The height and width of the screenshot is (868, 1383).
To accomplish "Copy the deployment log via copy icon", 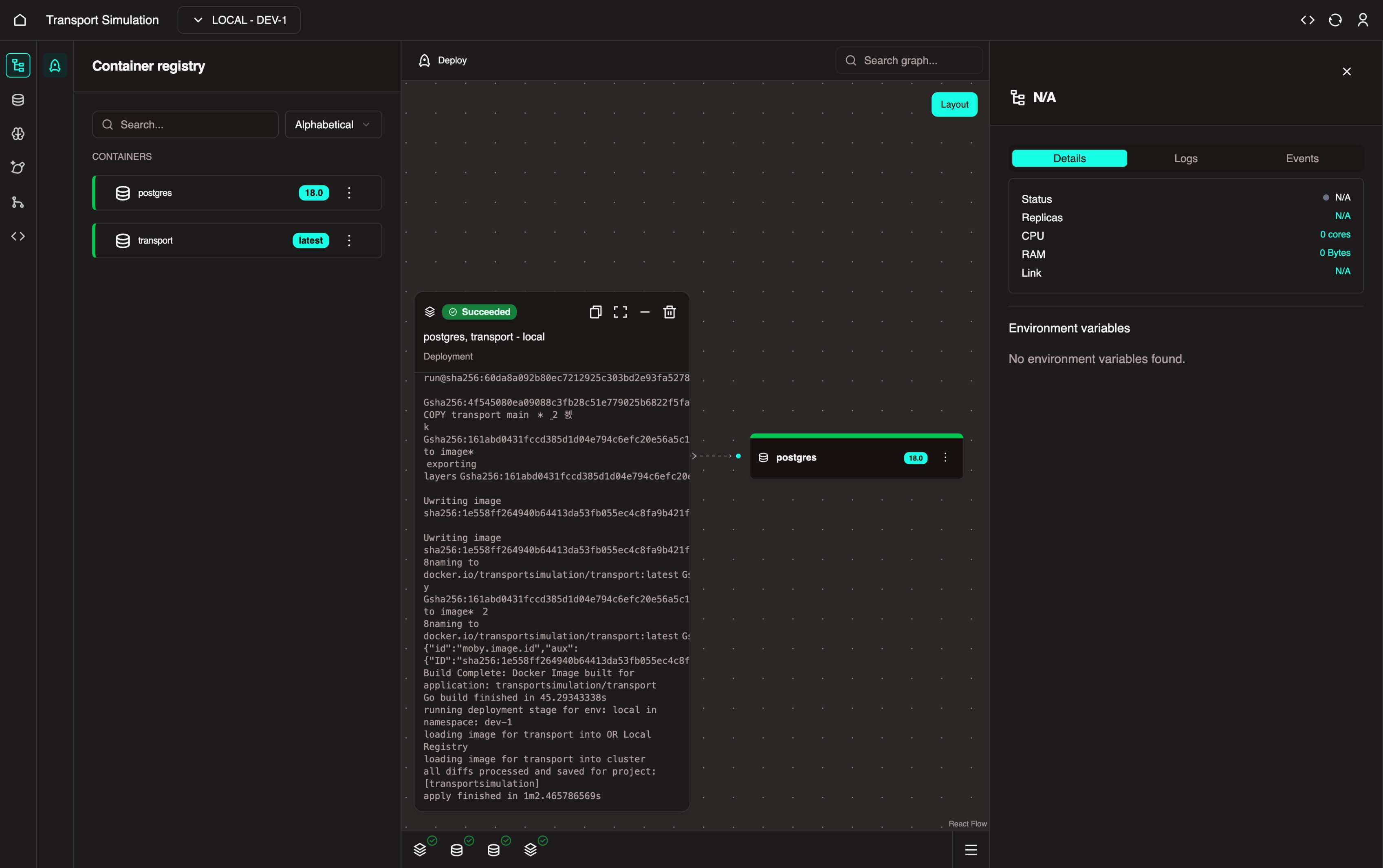I will pyautogui.click(x=596, y=312).
